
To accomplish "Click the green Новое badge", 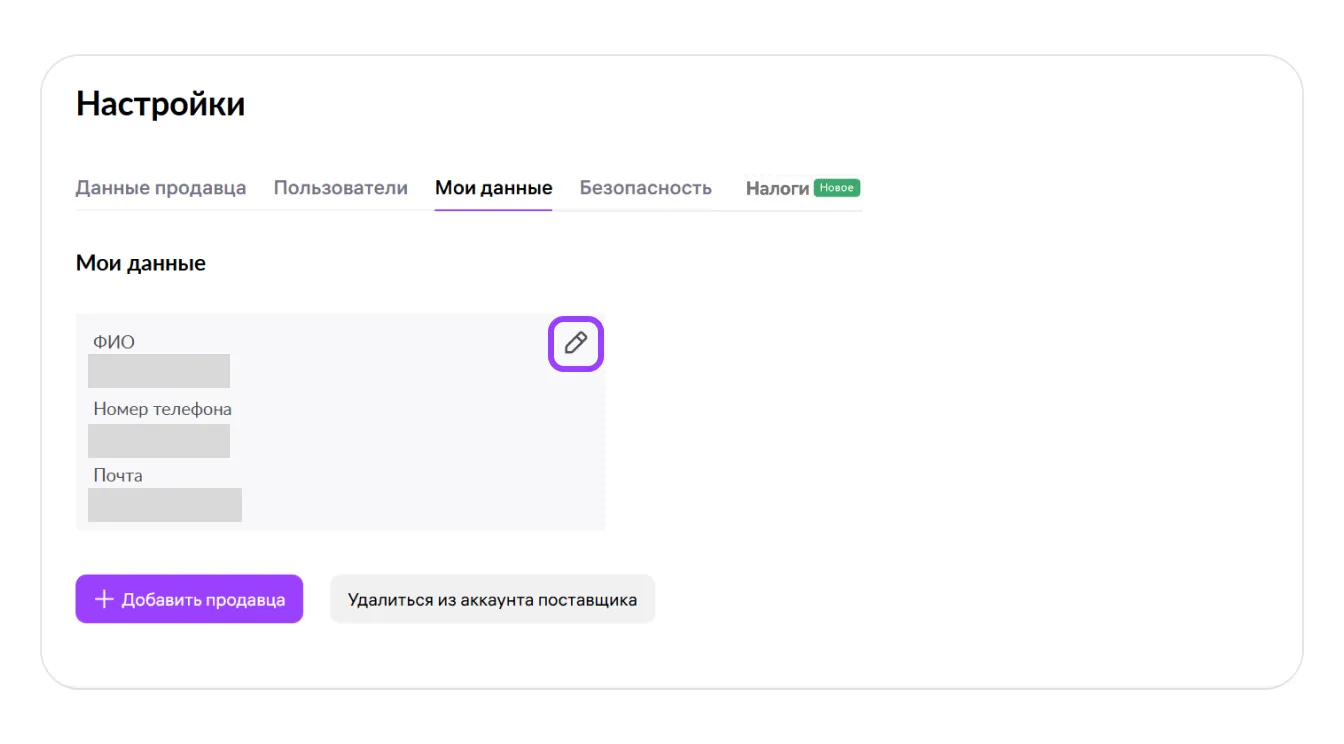I will click(836, 188).
